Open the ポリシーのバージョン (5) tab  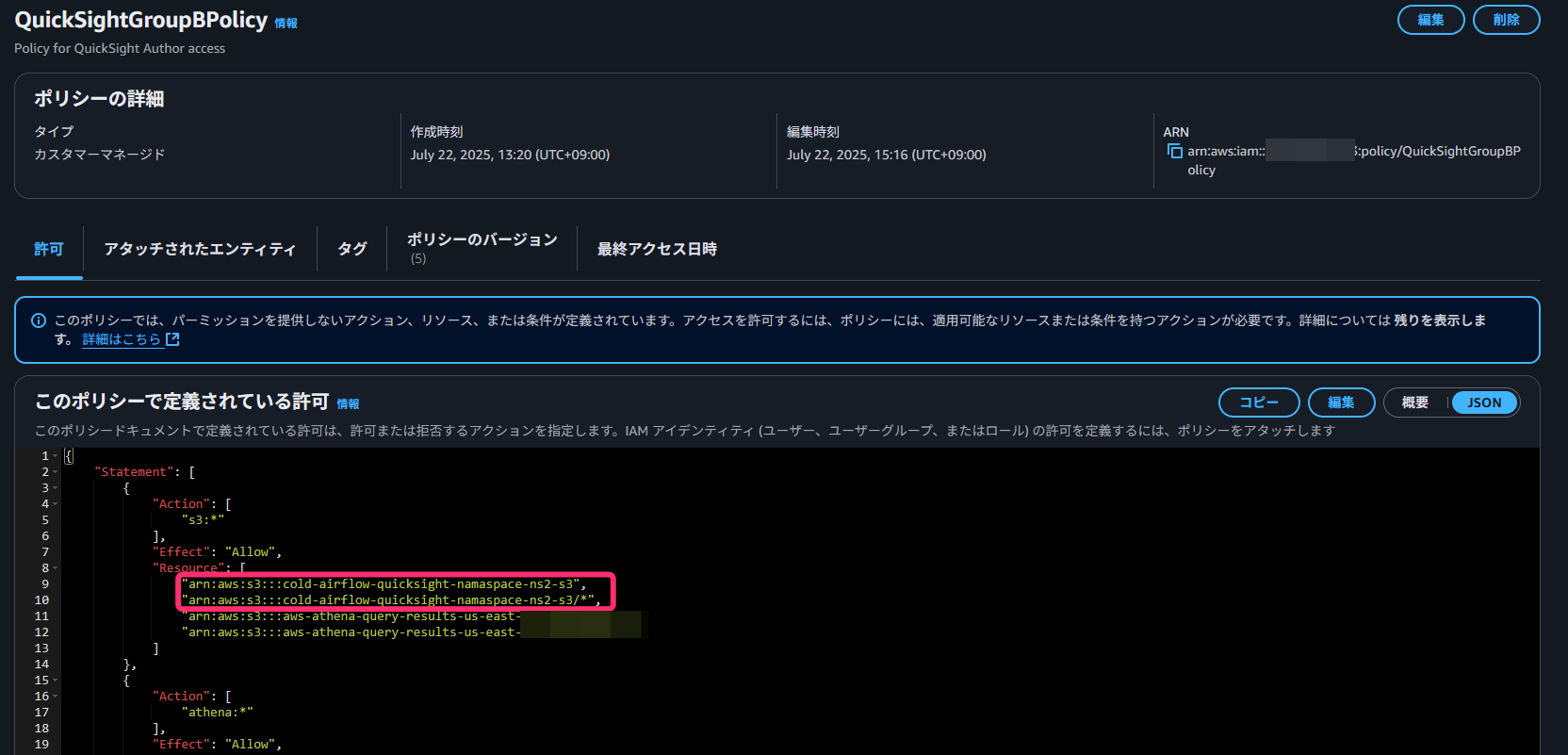[482, 248]
